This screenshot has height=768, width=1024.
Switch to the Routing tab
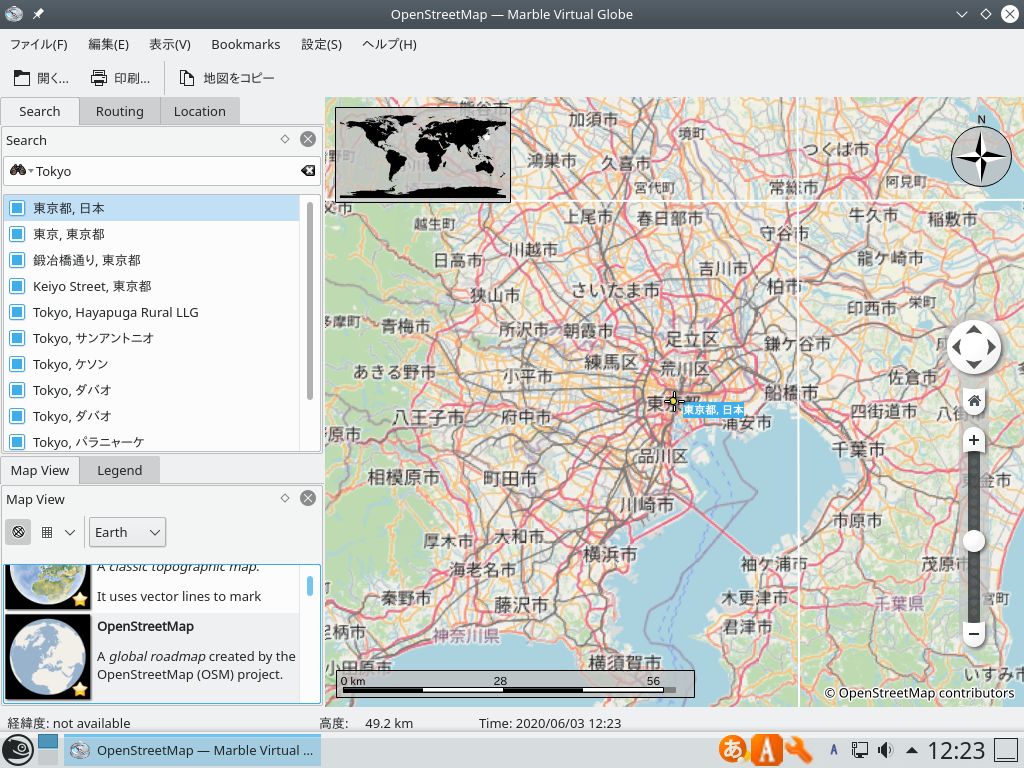120,111
